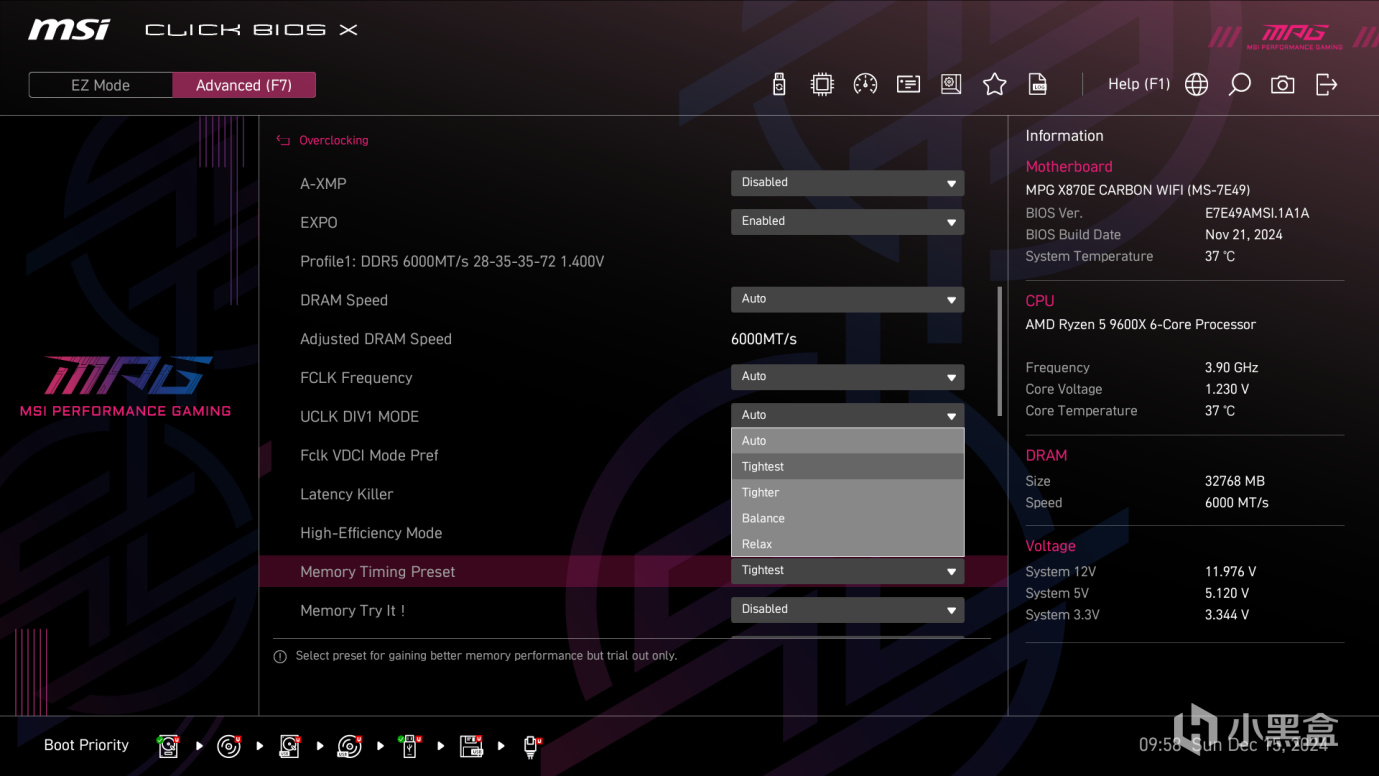Select the USB hard disk boot icon
The height and width of the screenshot is (776, 1379).
point(289,746)
